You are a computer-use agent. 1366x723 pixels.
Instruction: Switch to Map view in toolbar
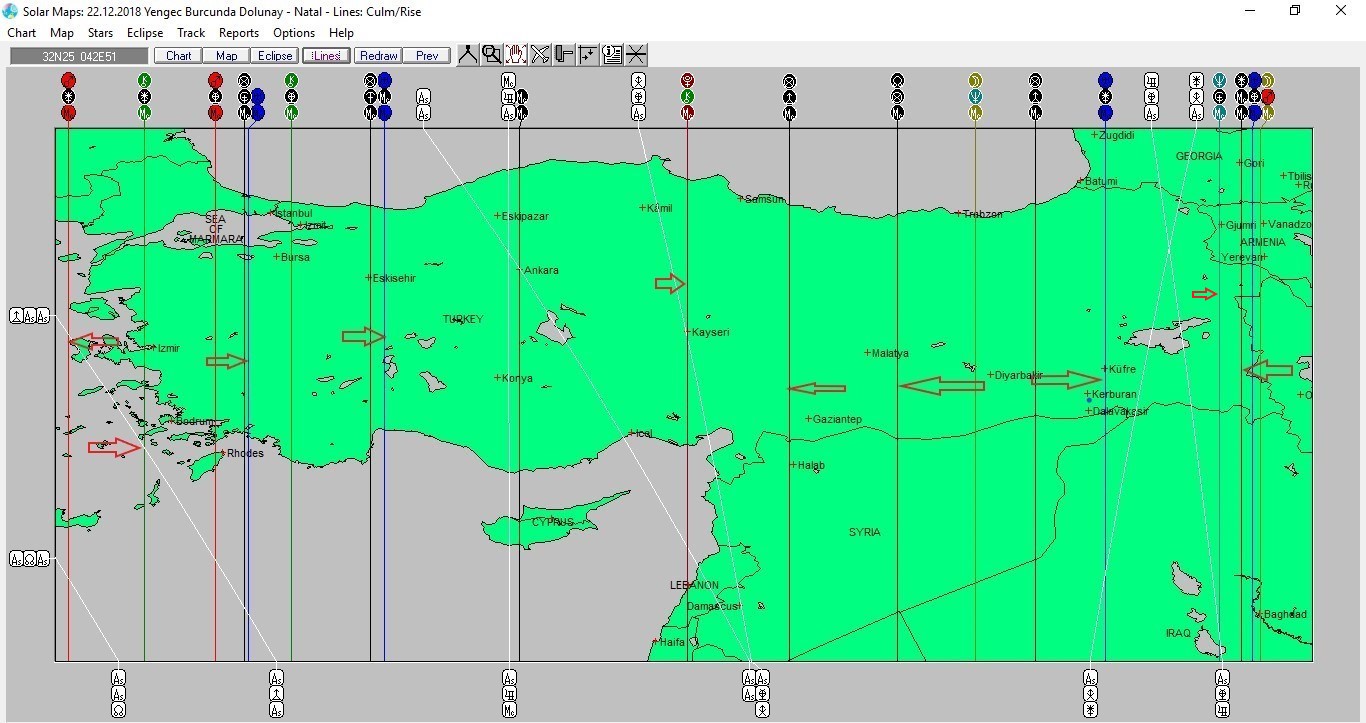pyautogui.click(x=227, y=56)
